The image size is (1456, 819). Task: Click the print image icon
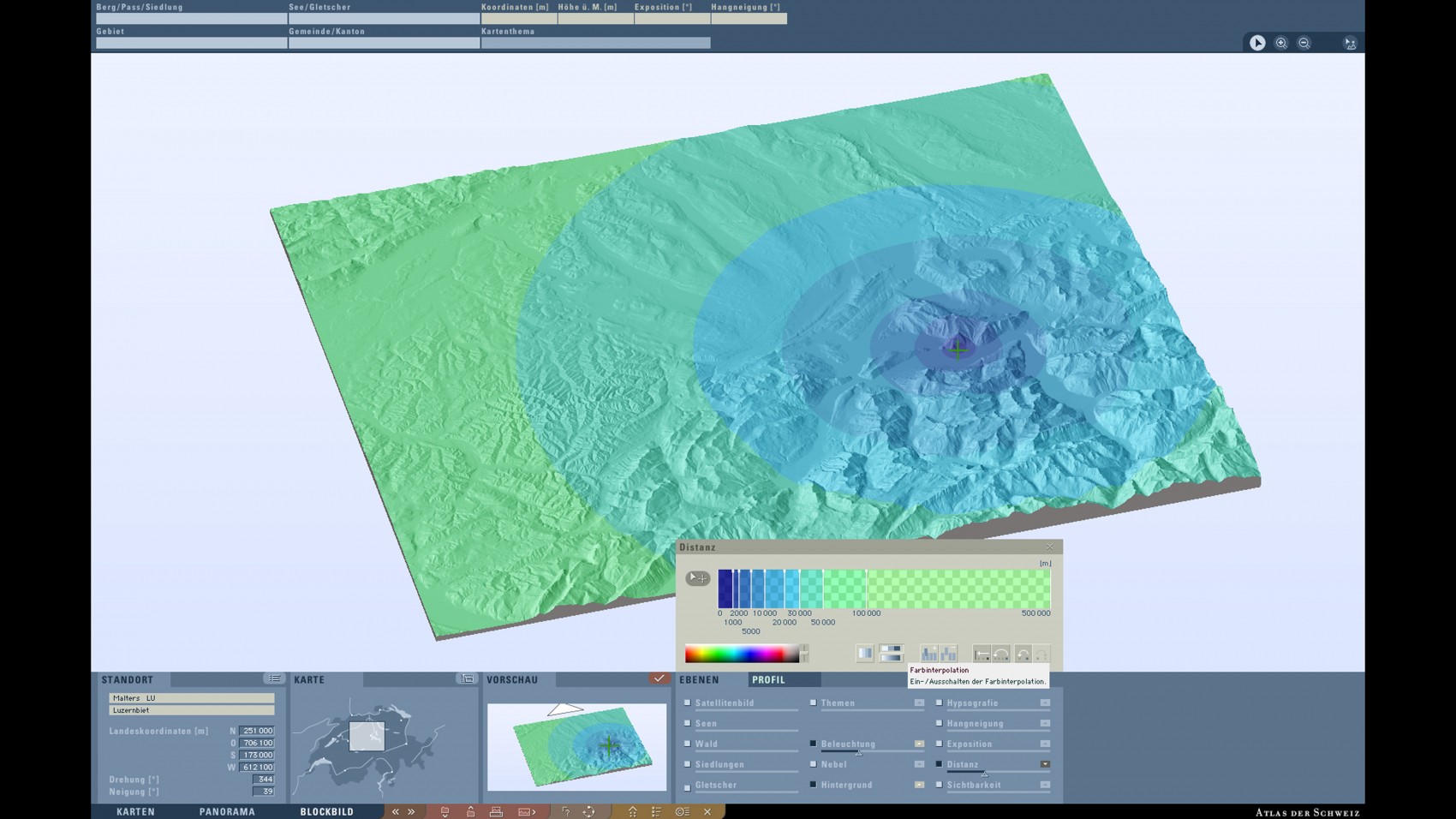pyautogui.click(x=496, y=811)
